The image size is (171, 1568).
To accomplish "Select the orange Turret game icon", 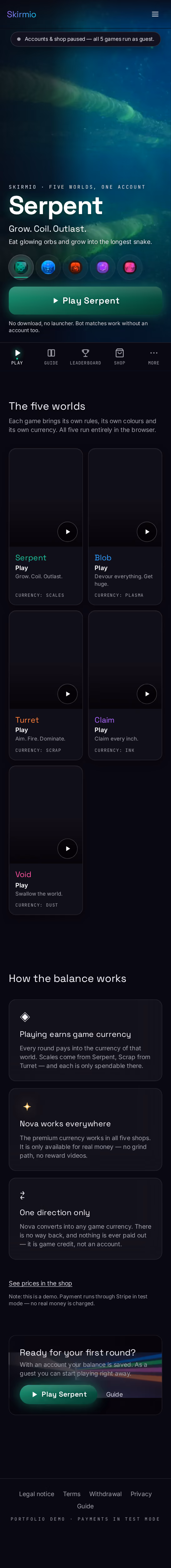I will coord(75,267).
